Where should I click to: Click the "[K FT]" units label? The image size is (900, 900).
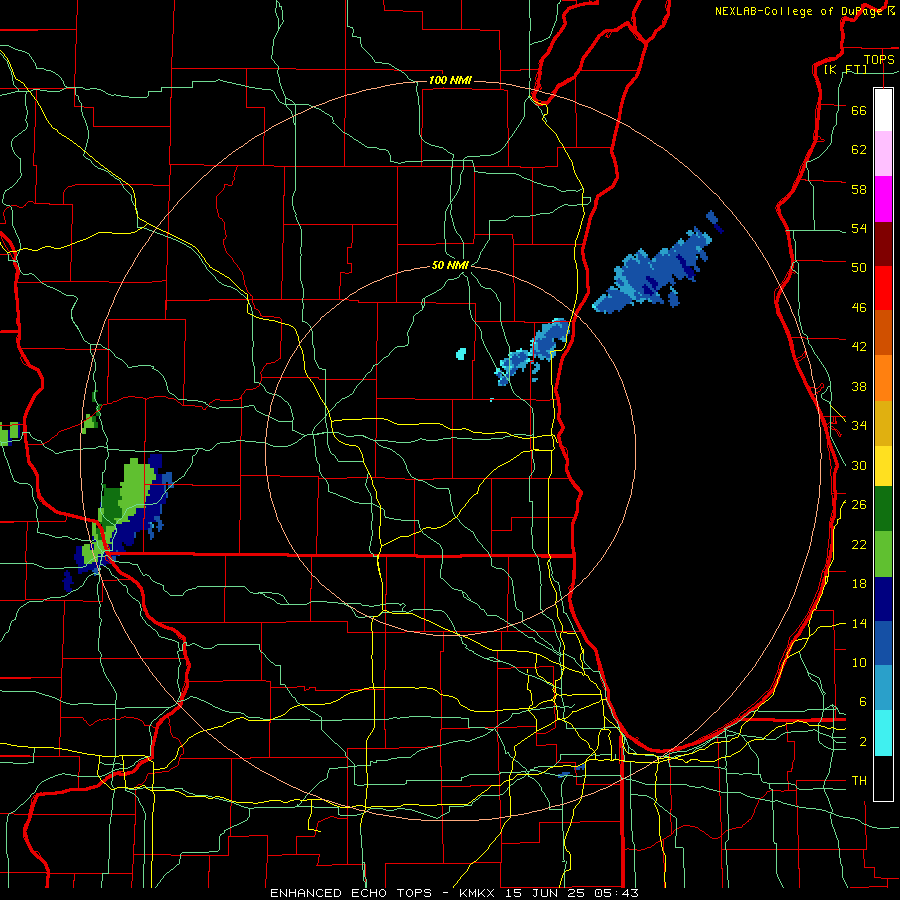845,69
